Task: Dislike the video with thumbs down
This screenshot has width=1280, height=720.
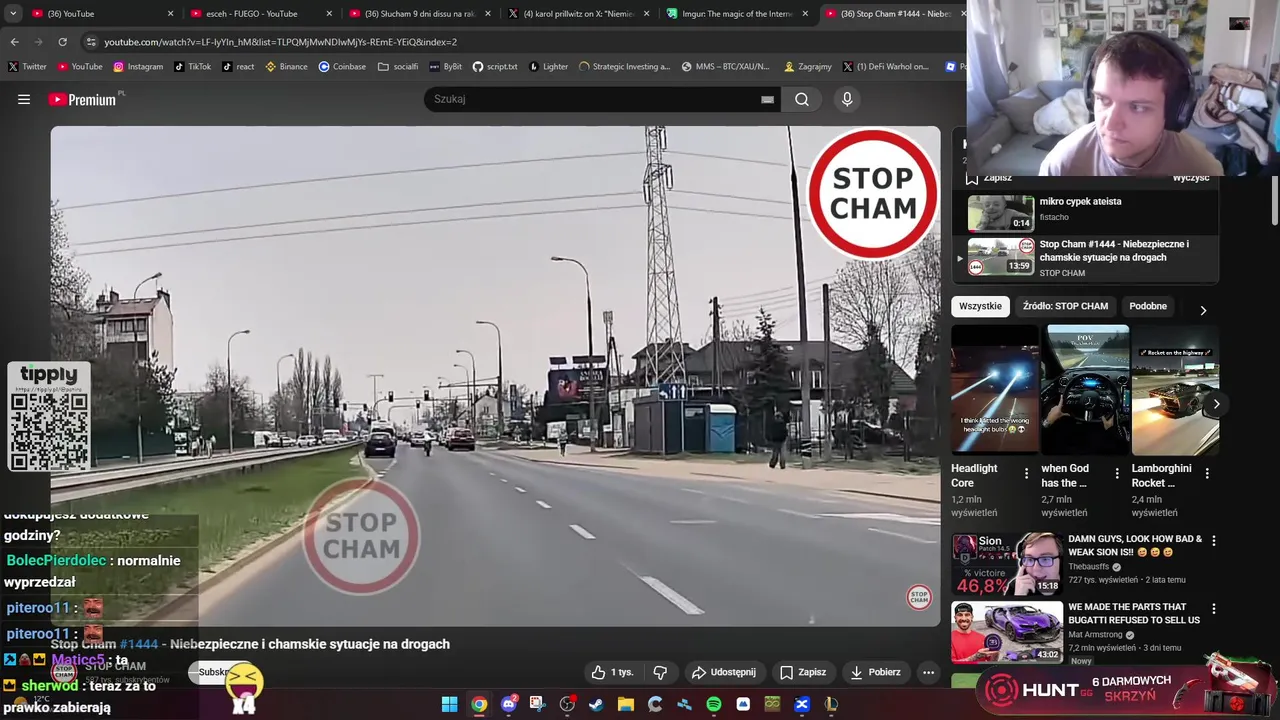Action: pos(660,672)
